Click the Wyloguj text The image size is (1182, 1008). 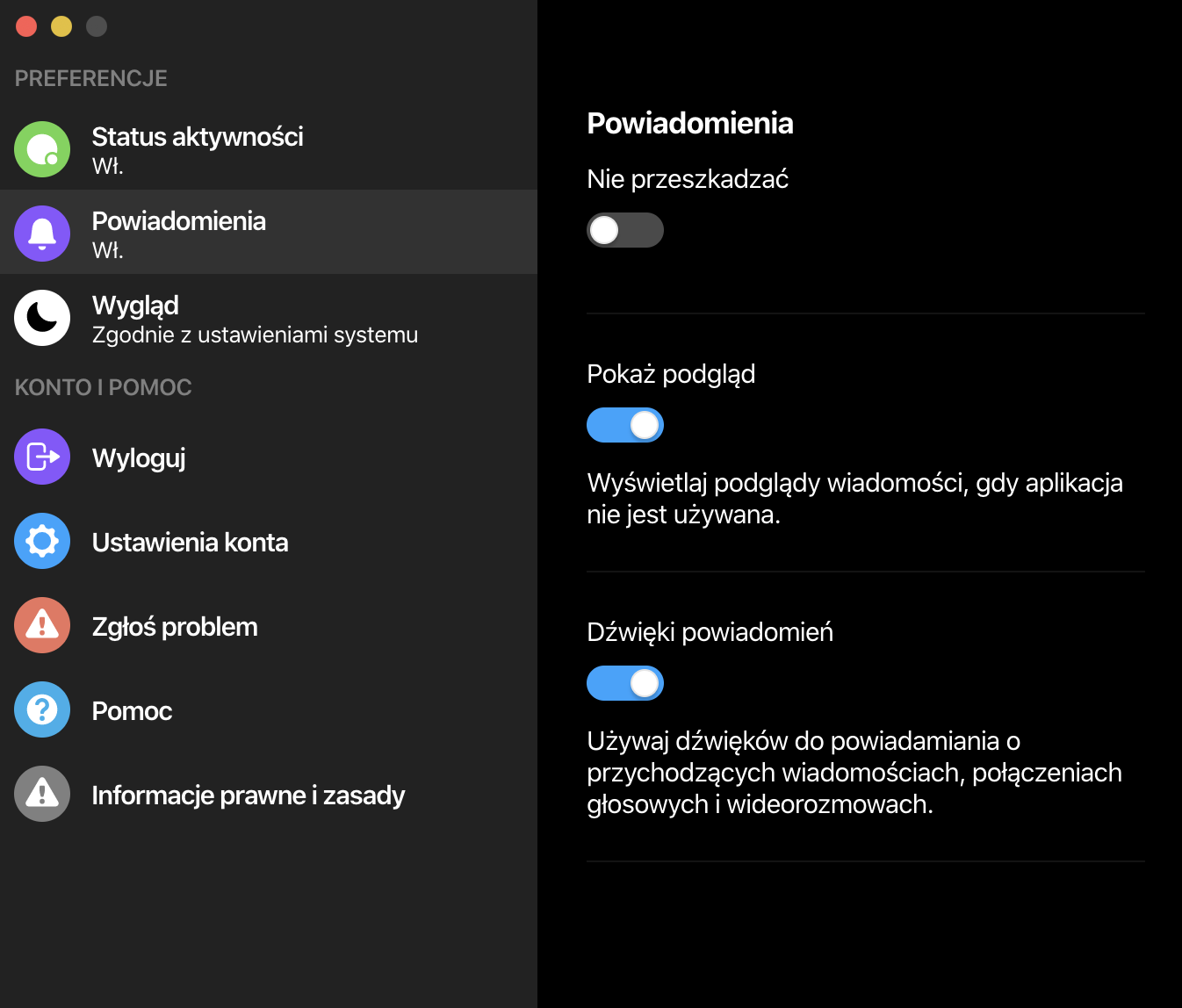[139, 458]
